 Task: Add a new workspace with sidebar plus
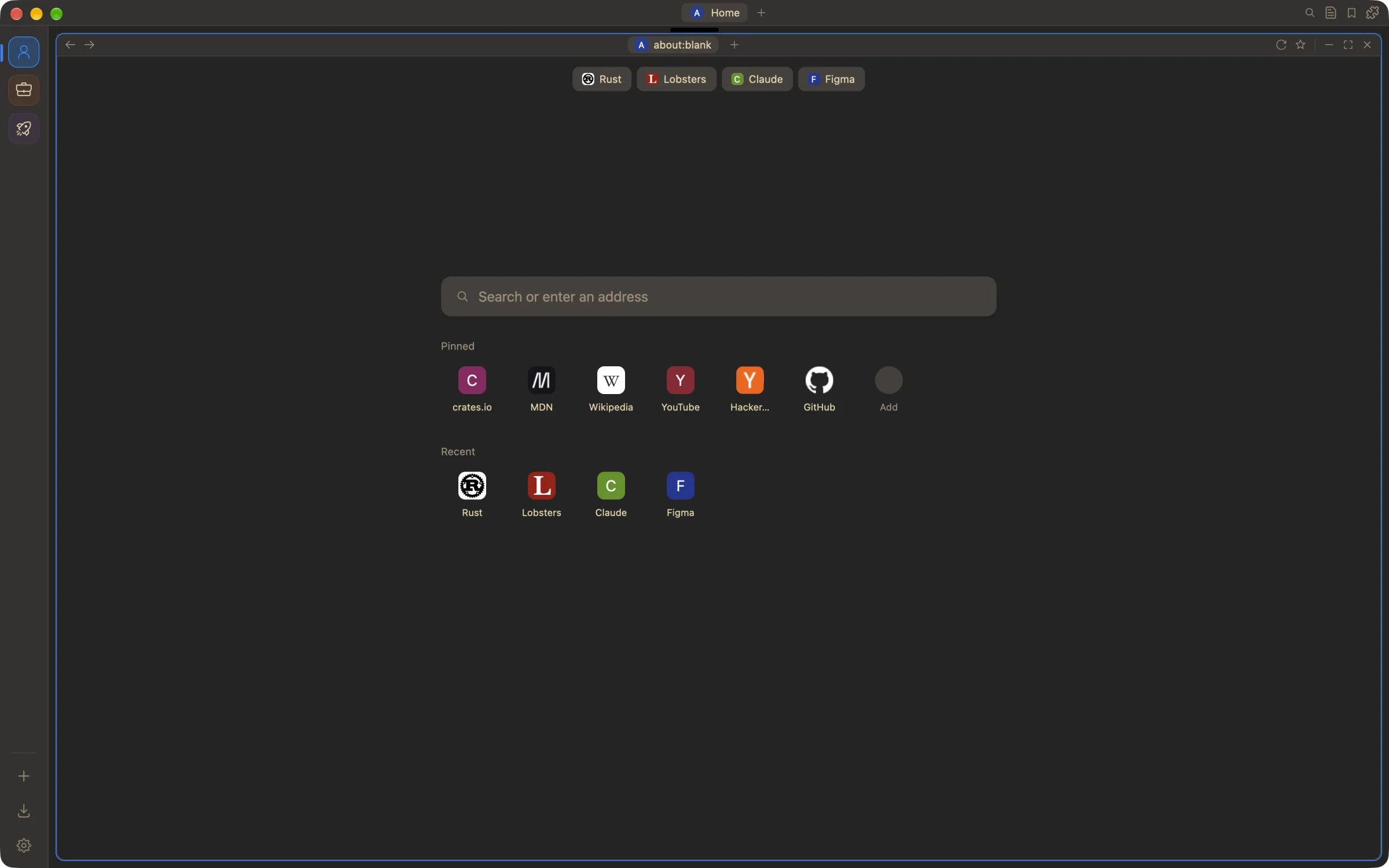(x=24, y=776)
